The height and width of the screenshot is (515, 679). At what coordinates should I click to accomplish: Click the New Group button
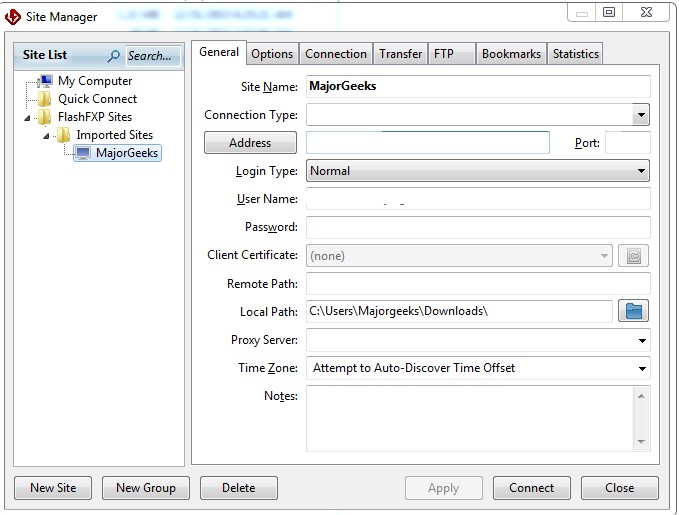146,488
